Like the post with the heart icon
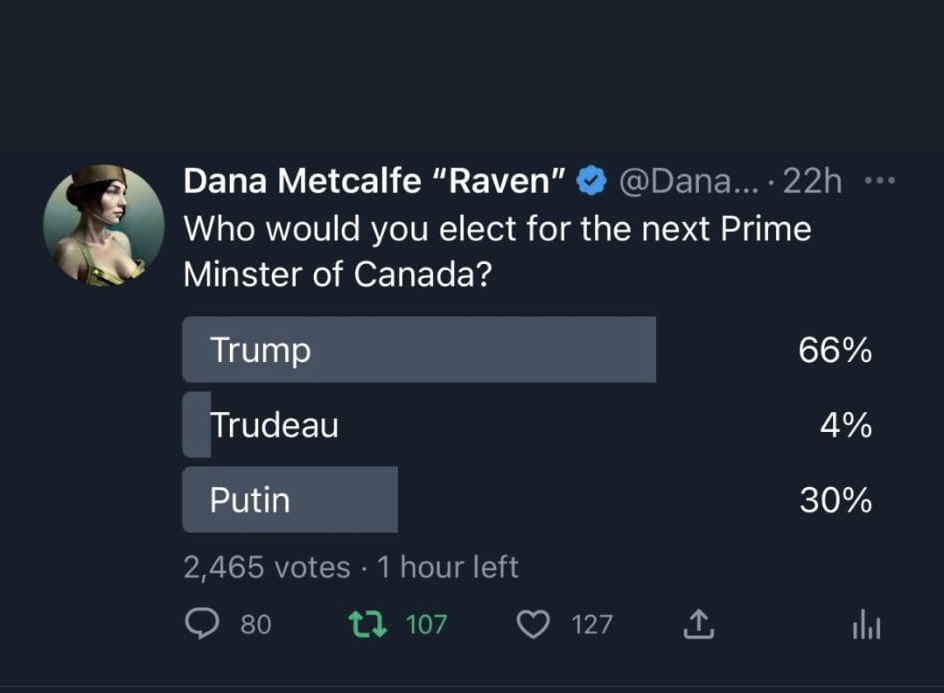This screenshot has width=944, height=693. pyautogui.click(x=533, y=624)
